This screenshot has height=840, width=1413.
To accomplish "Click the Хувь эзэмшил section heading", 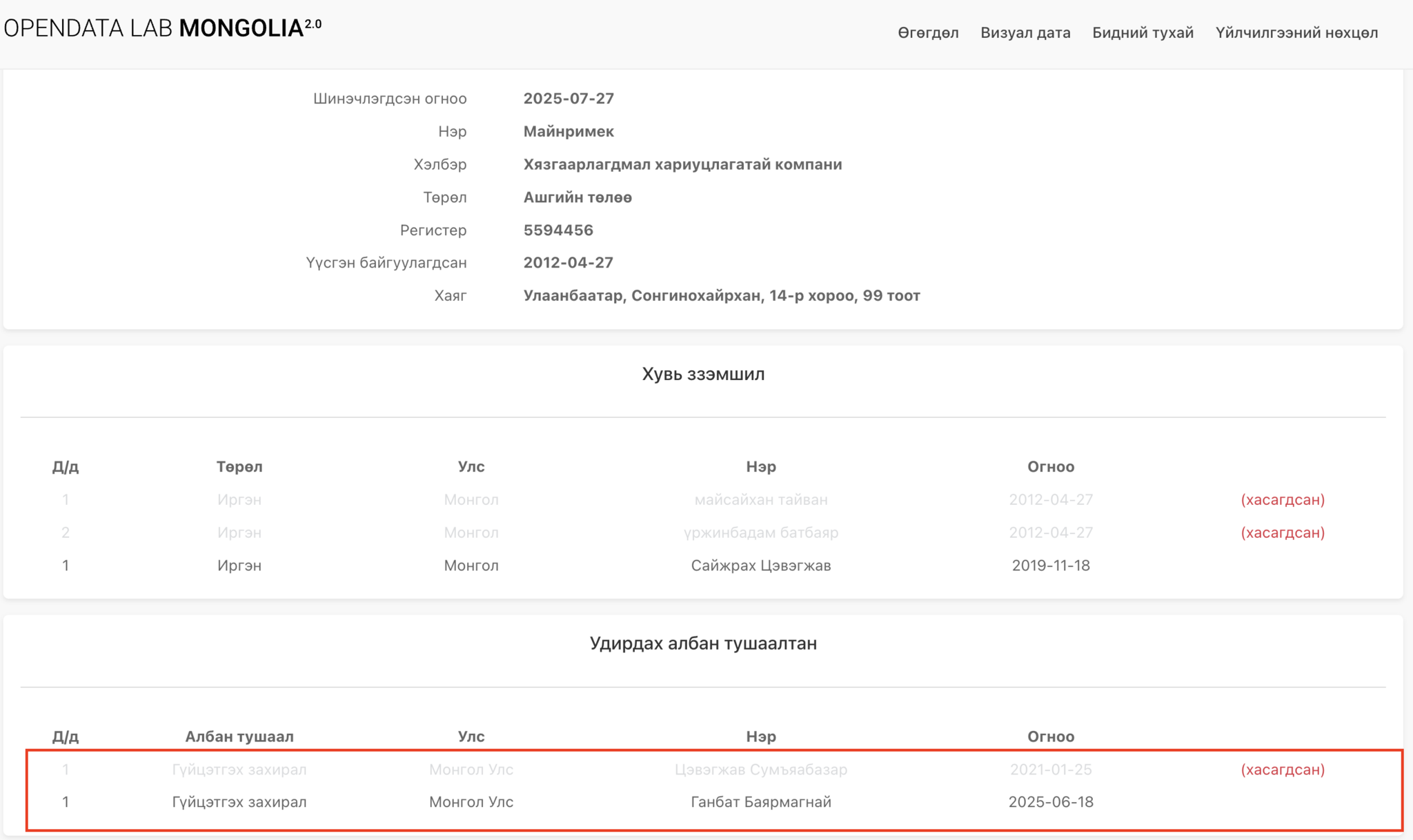I will coord(703,374).
